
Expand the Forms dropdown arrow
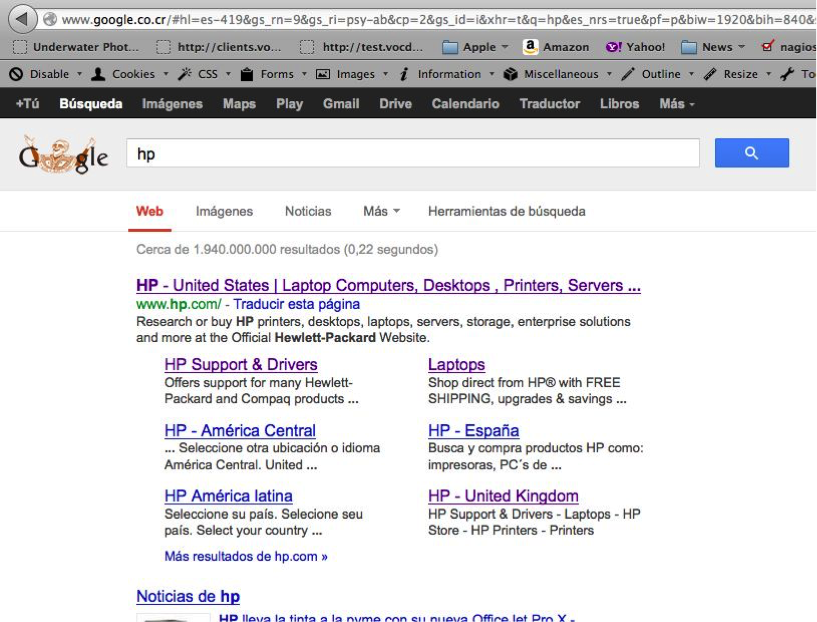(x=304, y=74)
